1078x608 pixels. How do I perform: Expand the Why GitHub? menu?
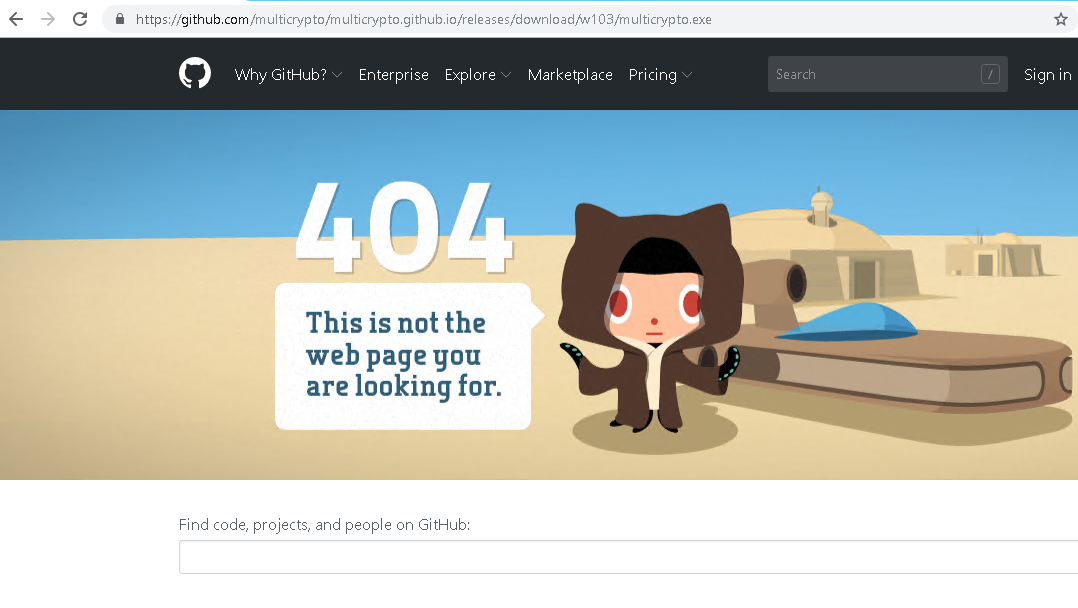pos(288,74)
